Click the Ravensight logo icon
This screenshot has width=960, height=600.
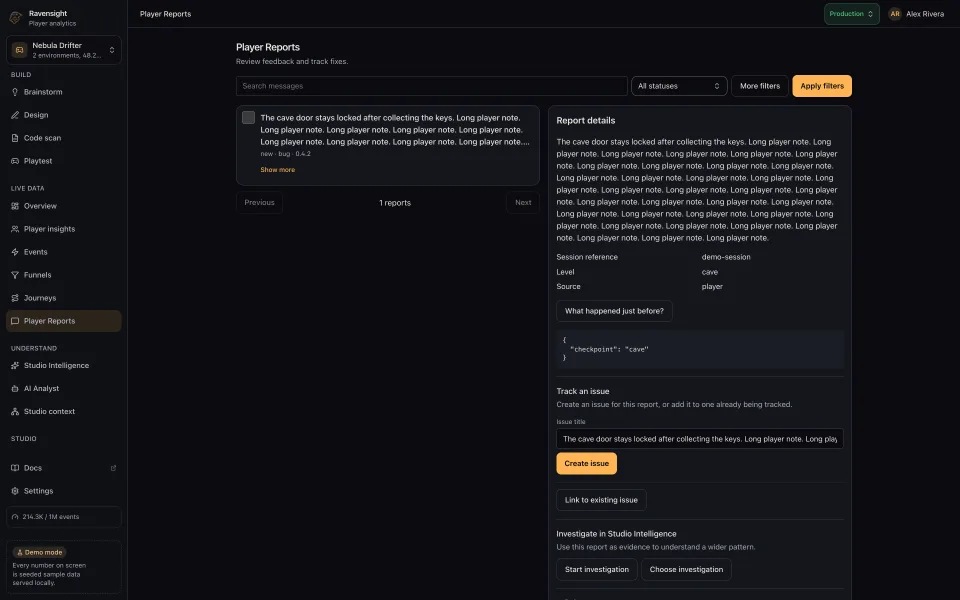[x=16, y=18]
